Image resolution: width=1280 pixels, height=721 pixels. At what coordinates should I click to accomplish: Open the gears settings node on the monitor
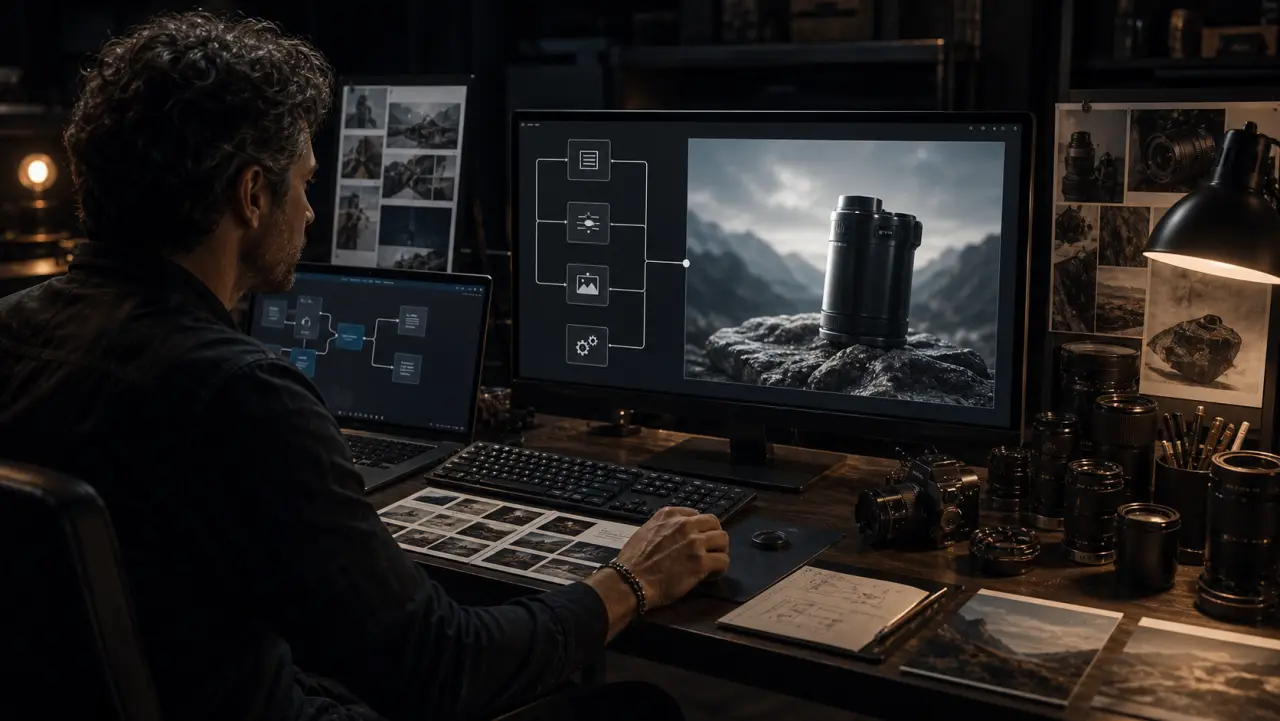click(x=587, y=345)
